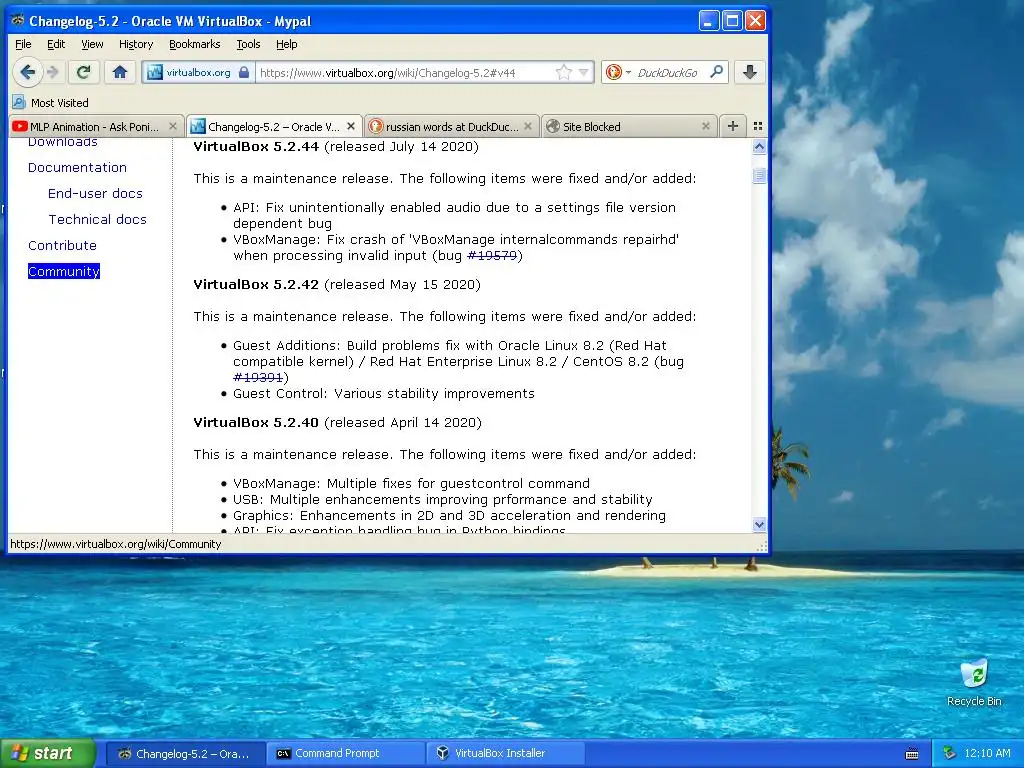The height and width of the screenshot is (768, 1024).
Task: Click the scrollbar down arrow
Action: [x=759, y=524]
